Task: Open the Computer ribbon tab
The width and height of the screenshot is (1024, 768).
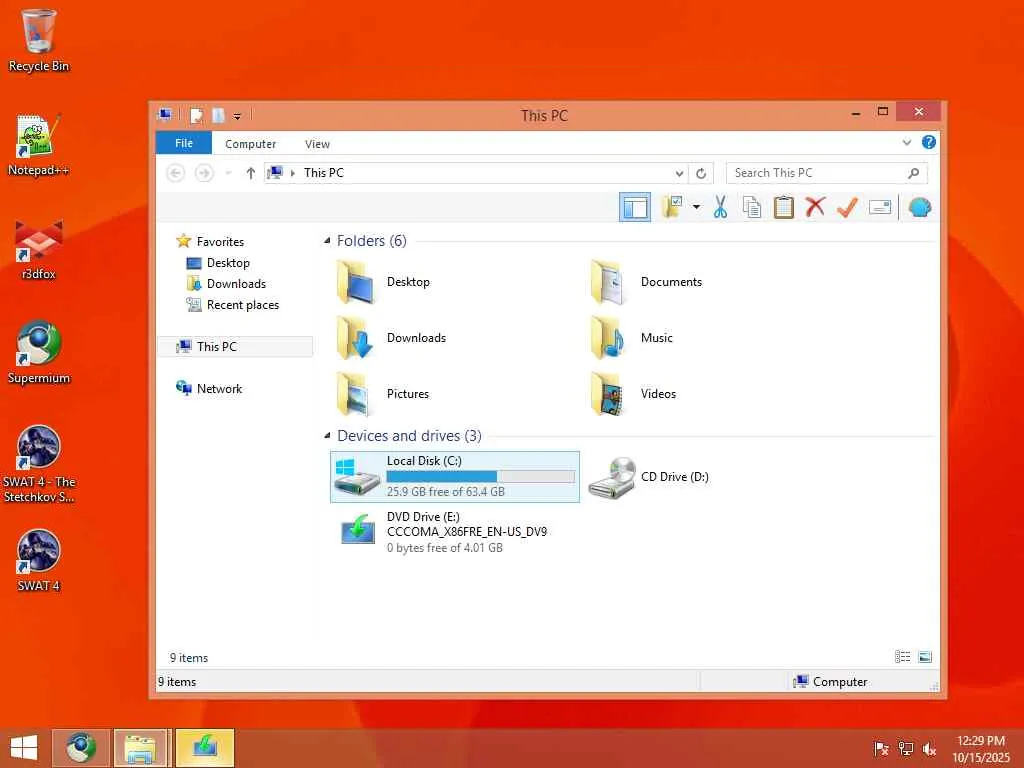Action: click(x=250, y=144)
